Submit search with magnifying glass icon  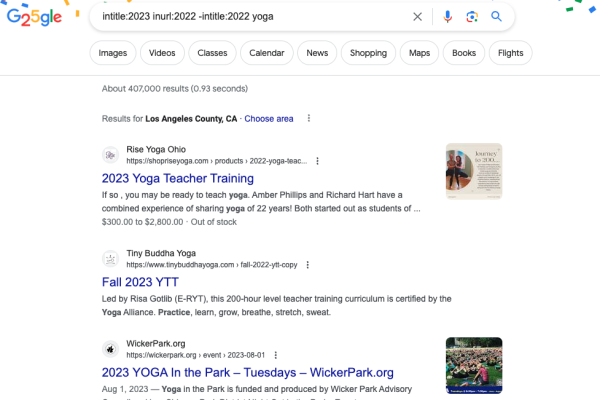496,16
